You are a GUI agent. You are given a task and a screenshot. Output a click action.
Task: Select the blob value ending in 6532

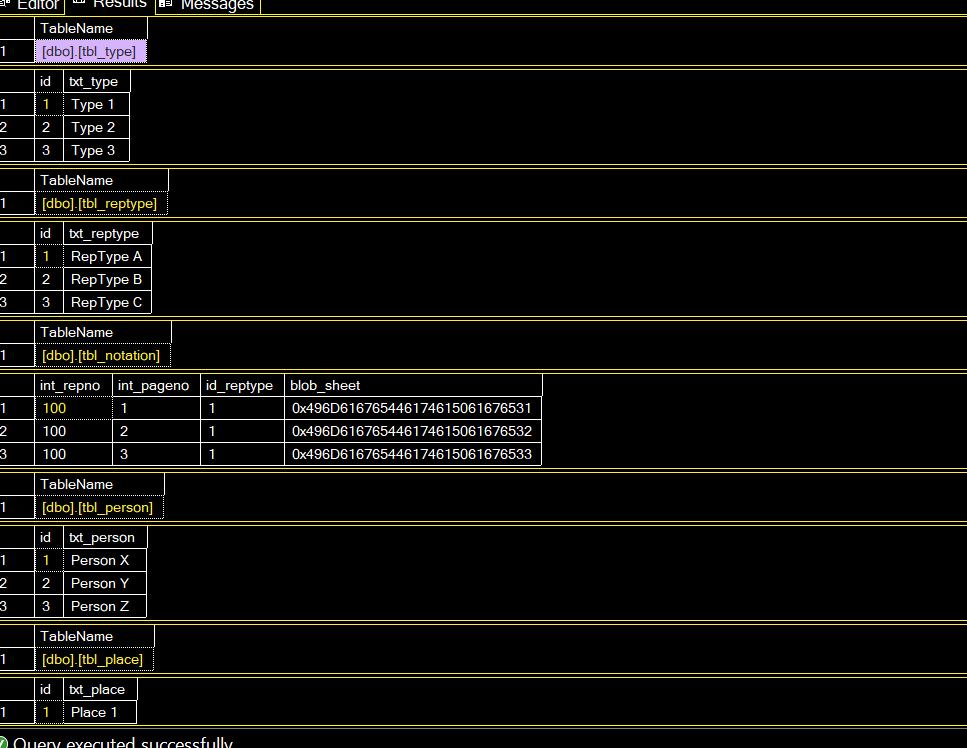pyautogui.click(x=411, y=431)
